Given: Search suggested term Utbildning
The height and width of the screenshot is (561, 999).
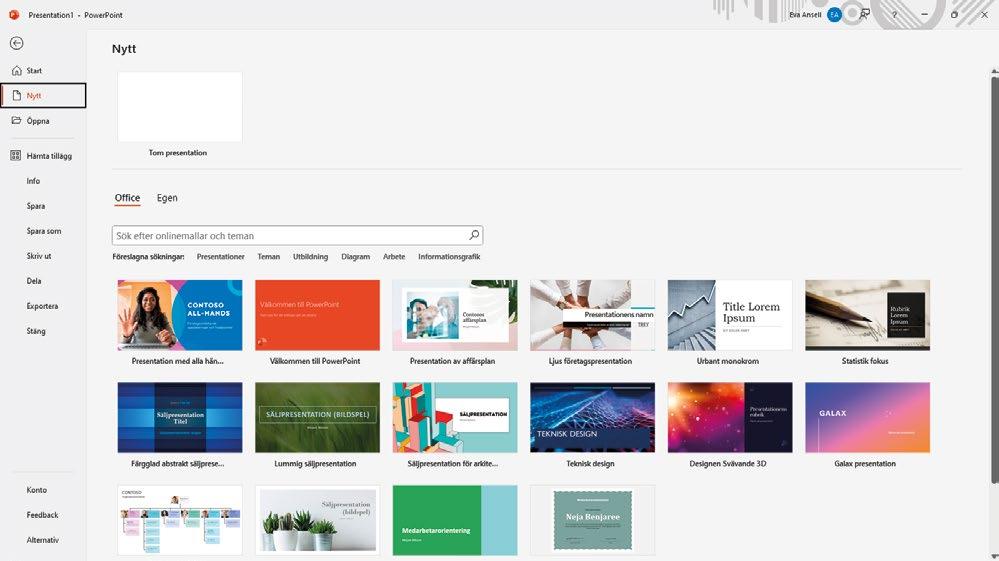Looking at the screenshot, I should click(310, 257).
